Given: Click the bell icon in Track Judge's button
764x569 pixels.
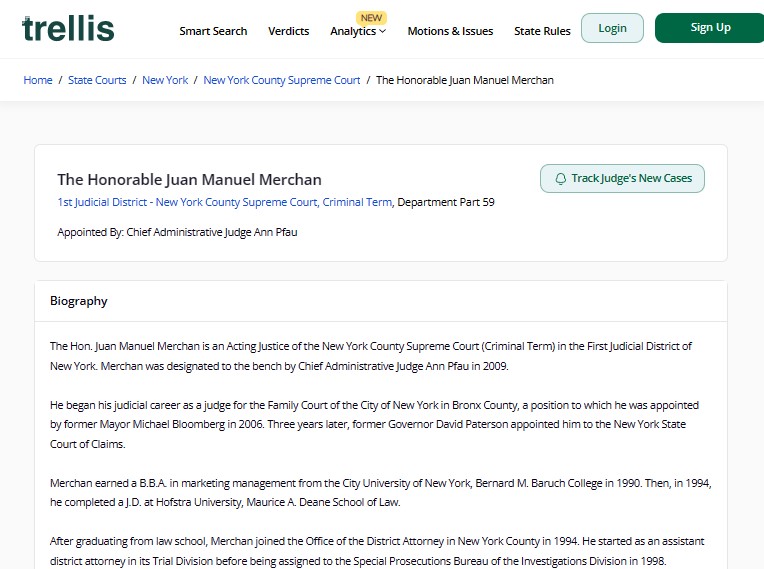Looking at the screenshot, I should tap(561, 179).
